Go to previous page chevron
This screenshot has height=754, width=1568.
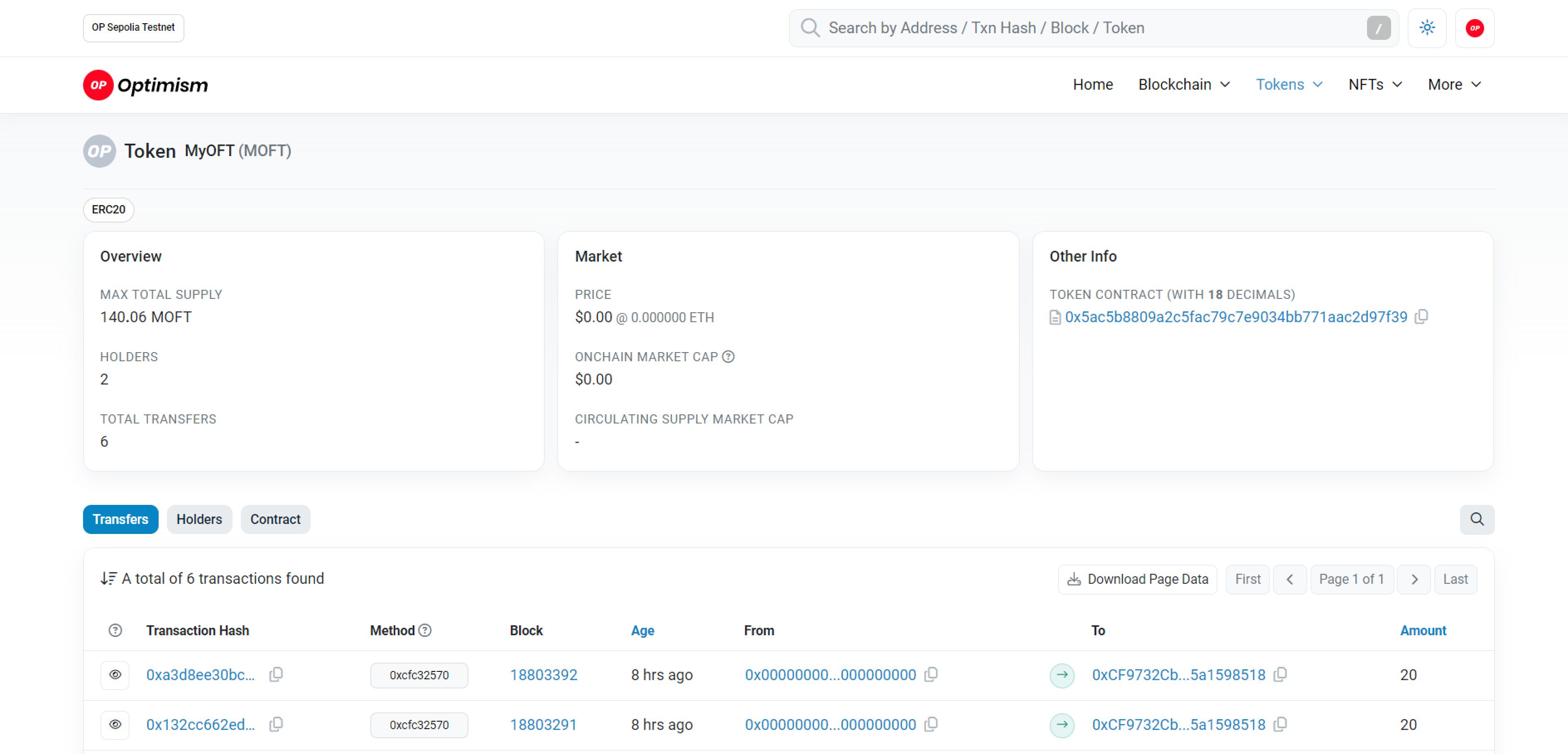(x=1289, y=579)
